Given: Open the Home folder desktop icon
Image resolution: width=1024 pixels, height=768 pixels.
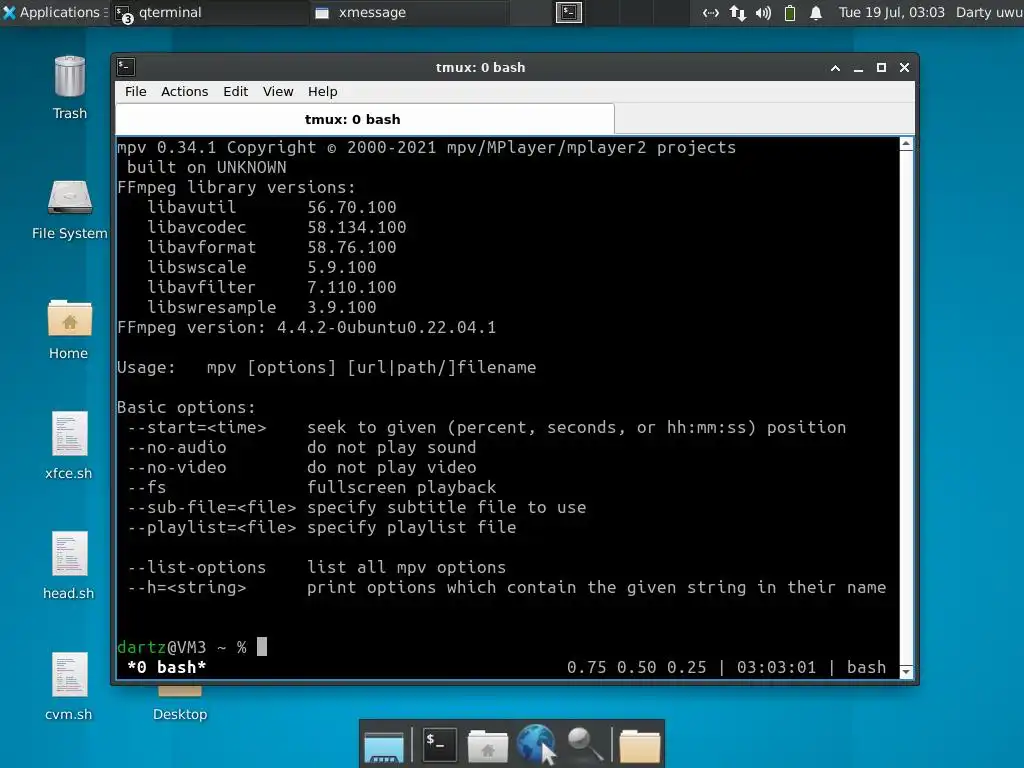Looking at the screenshot, I should (x=69, y=329).
